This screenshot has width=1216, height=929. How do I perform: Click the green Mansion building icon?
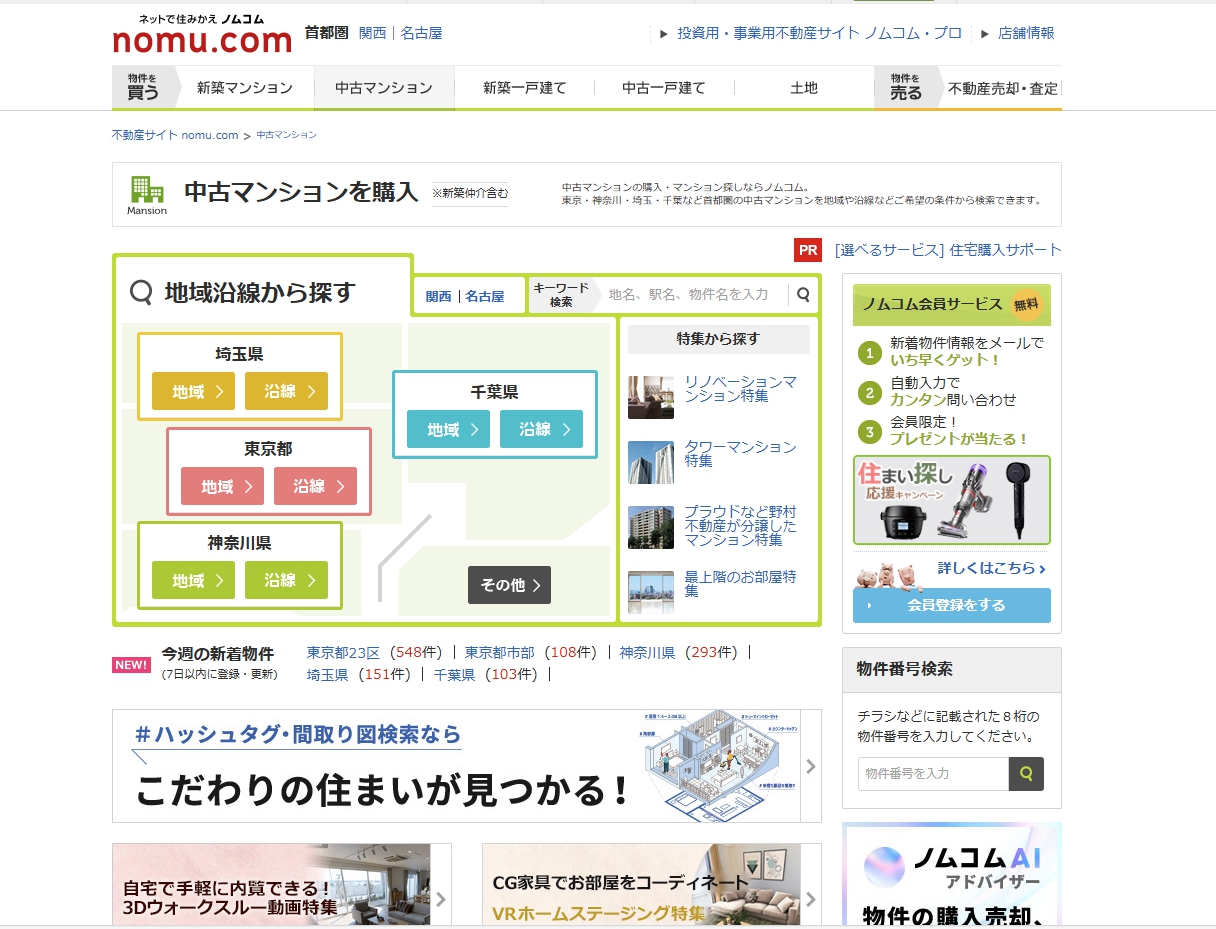[147, 195]
